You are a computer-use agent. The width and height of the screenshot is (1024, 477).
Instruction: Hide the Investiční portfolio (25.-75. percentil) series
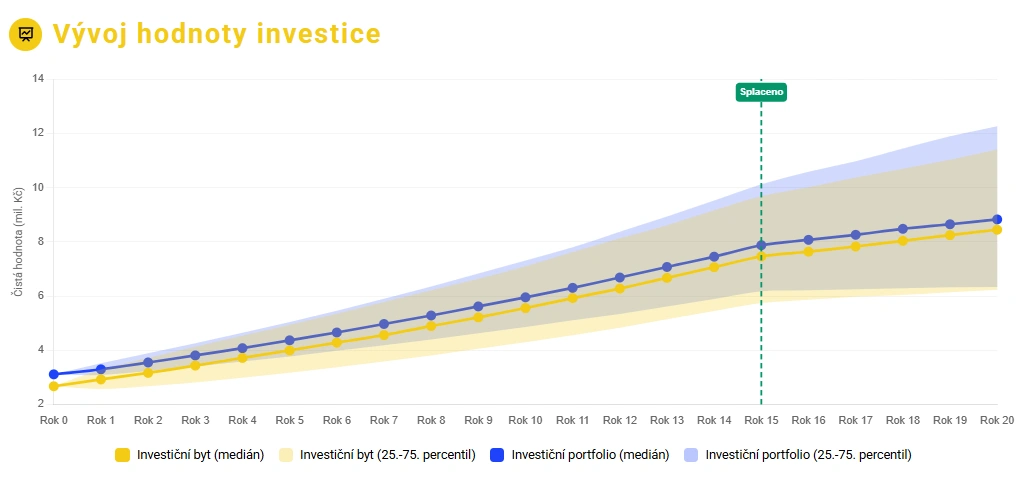(808, 455)
